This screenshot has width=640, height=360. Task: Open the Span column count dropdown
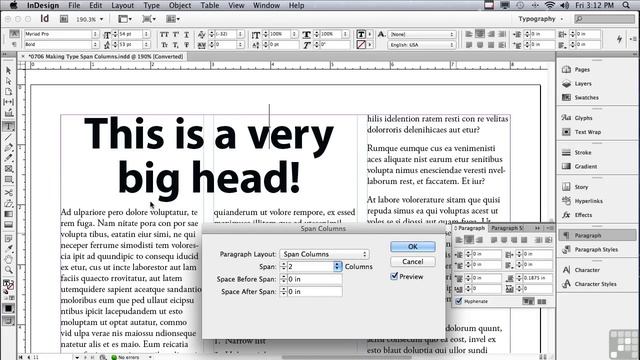(x=337, y=267)
